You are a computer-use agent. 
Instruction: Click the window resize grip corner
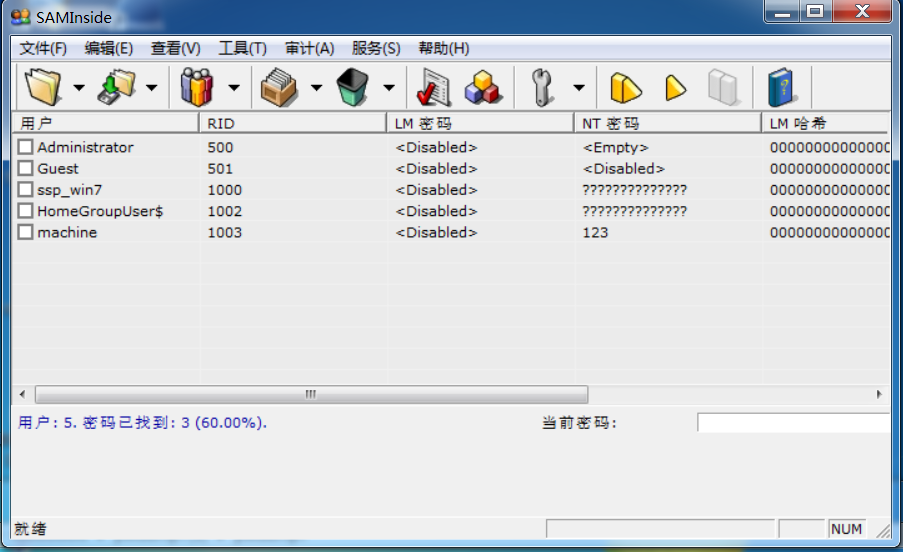(883, 530)
